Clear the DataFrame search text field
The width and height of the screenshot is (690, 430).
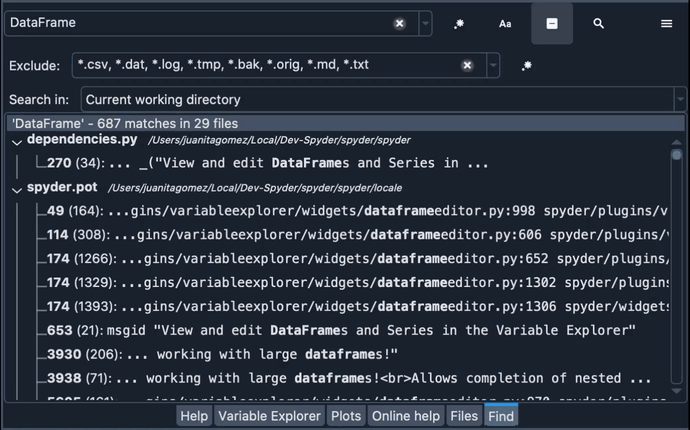coord(400,23)
